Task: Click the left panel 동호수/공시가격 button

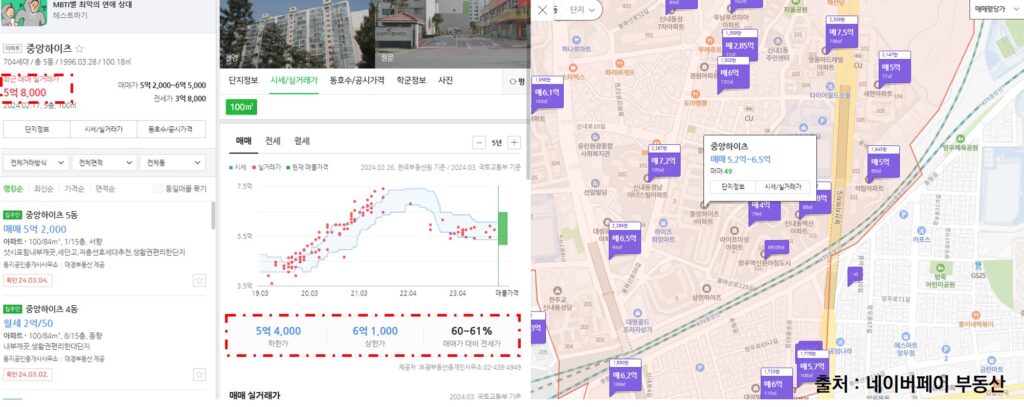Action: (172, 129)
